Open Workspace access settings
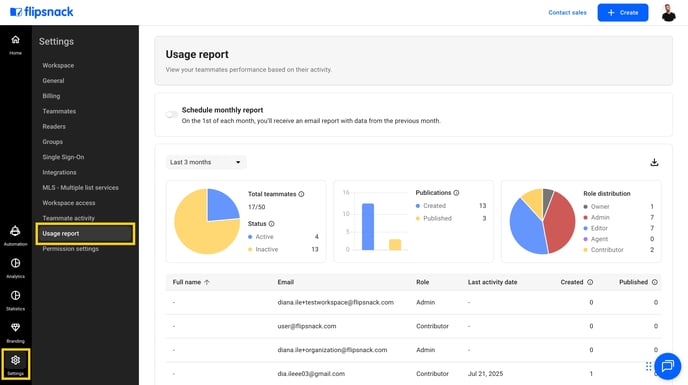 [68, 203]
